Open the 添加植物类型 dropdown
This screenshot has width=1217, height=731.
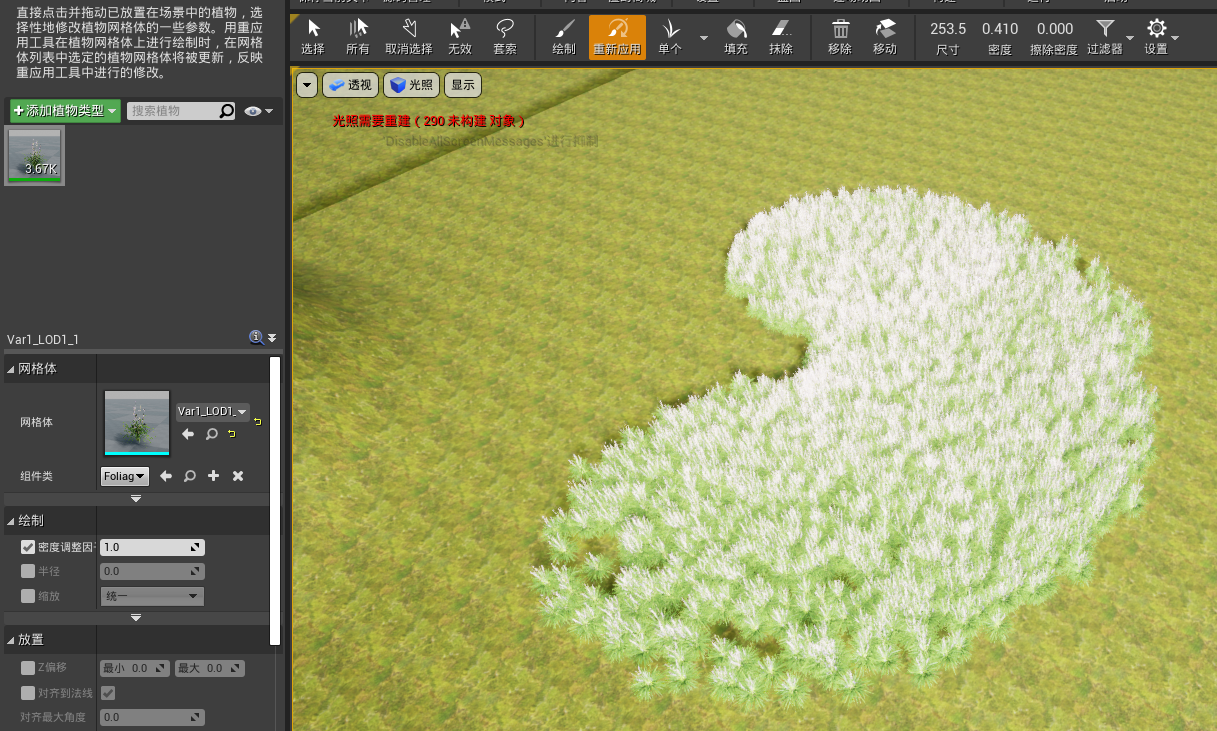point(66,111)
